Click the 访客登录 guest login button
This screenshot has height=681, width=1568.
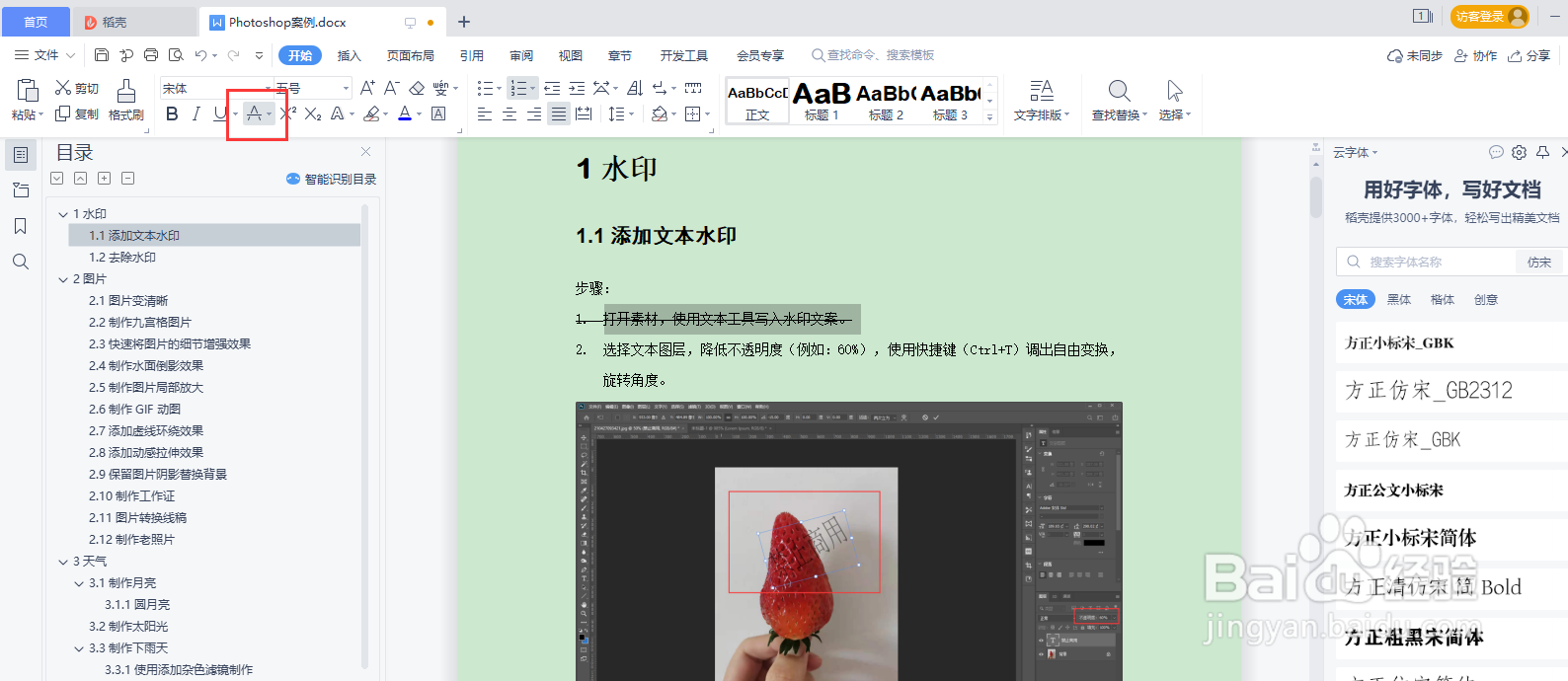coord(1490,17)
